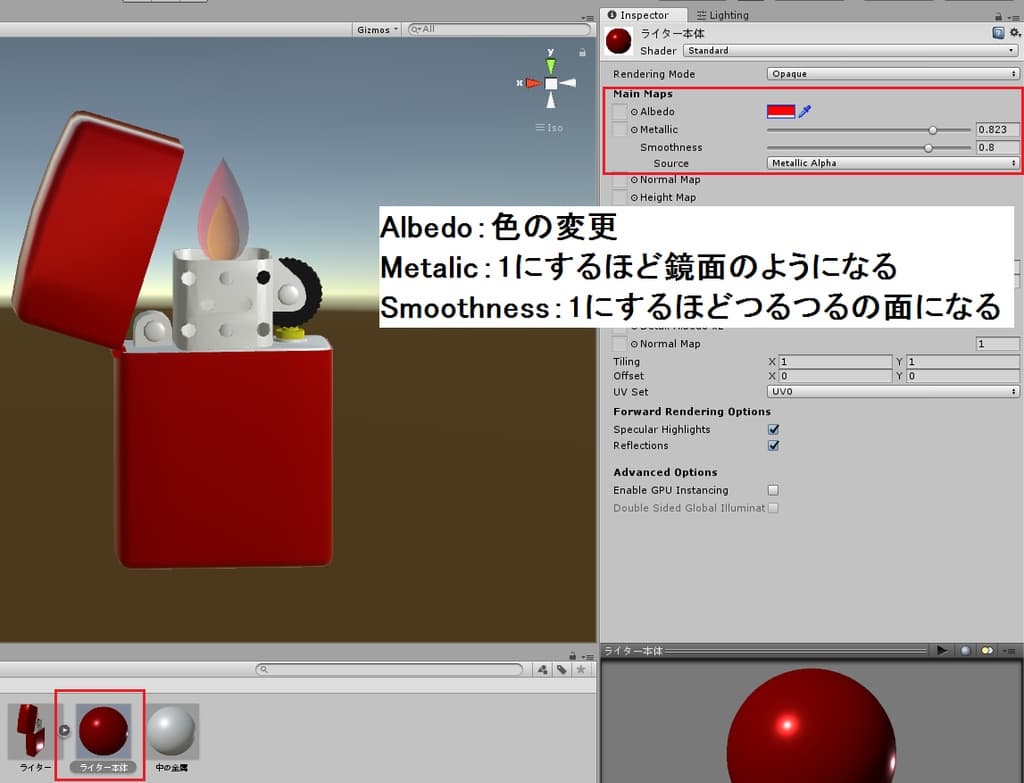Disable Specular Highlights
Image resolution: width=1024 pixels, height=783 pixels.
[x=773, y=429]
